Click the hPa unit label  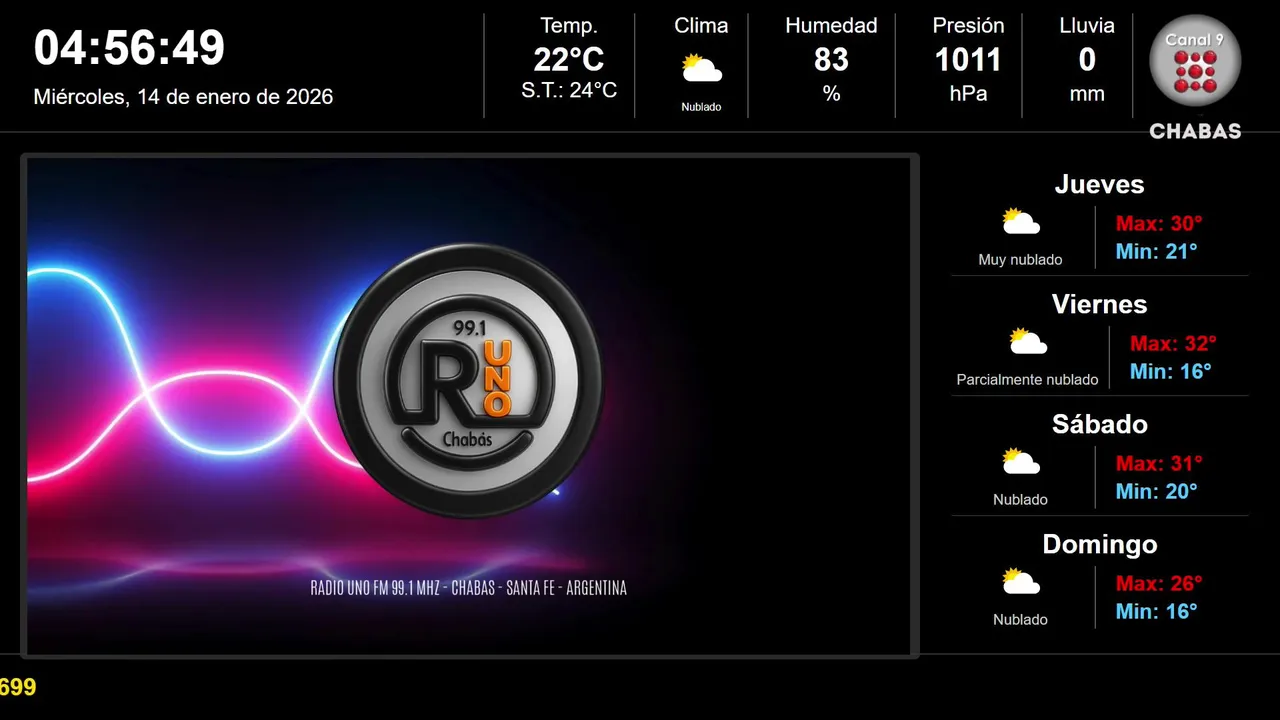968,93
